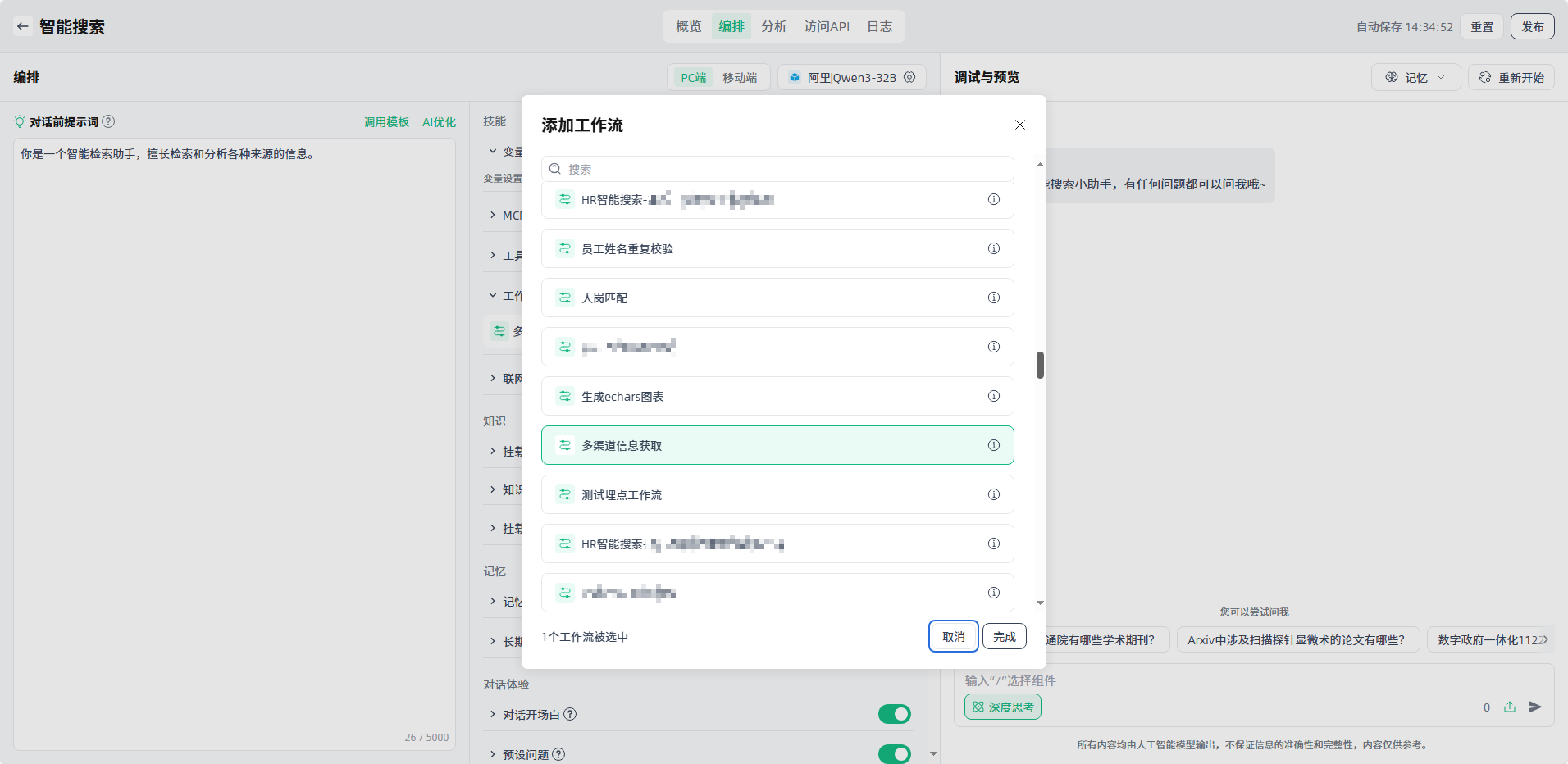
Task: Open the 记忆 dropdown in preview panel
Action: [1415, 77]
